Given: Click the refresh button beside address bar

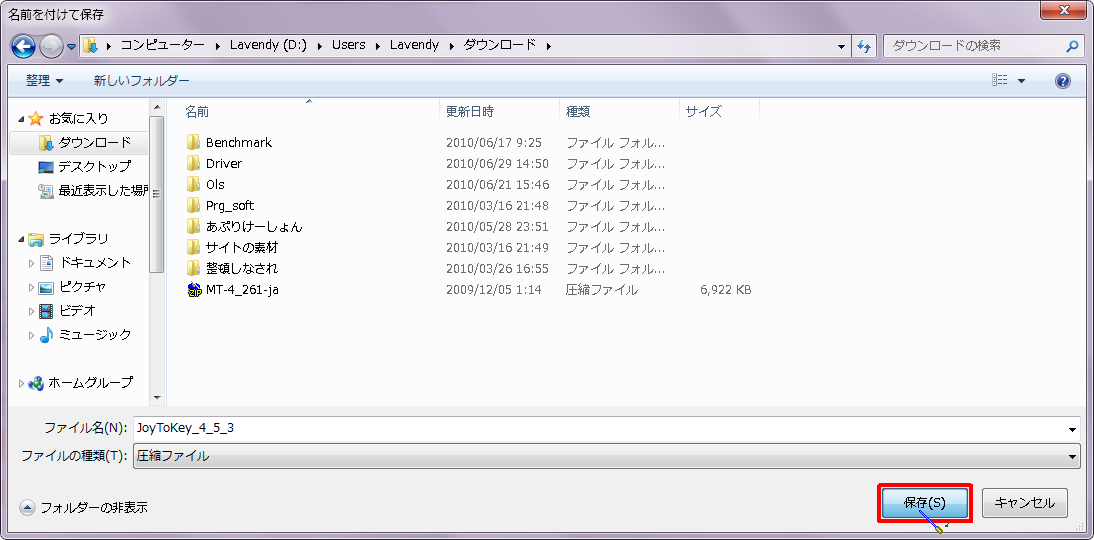Looking at the screenshot, I should [x=864, y=46].
